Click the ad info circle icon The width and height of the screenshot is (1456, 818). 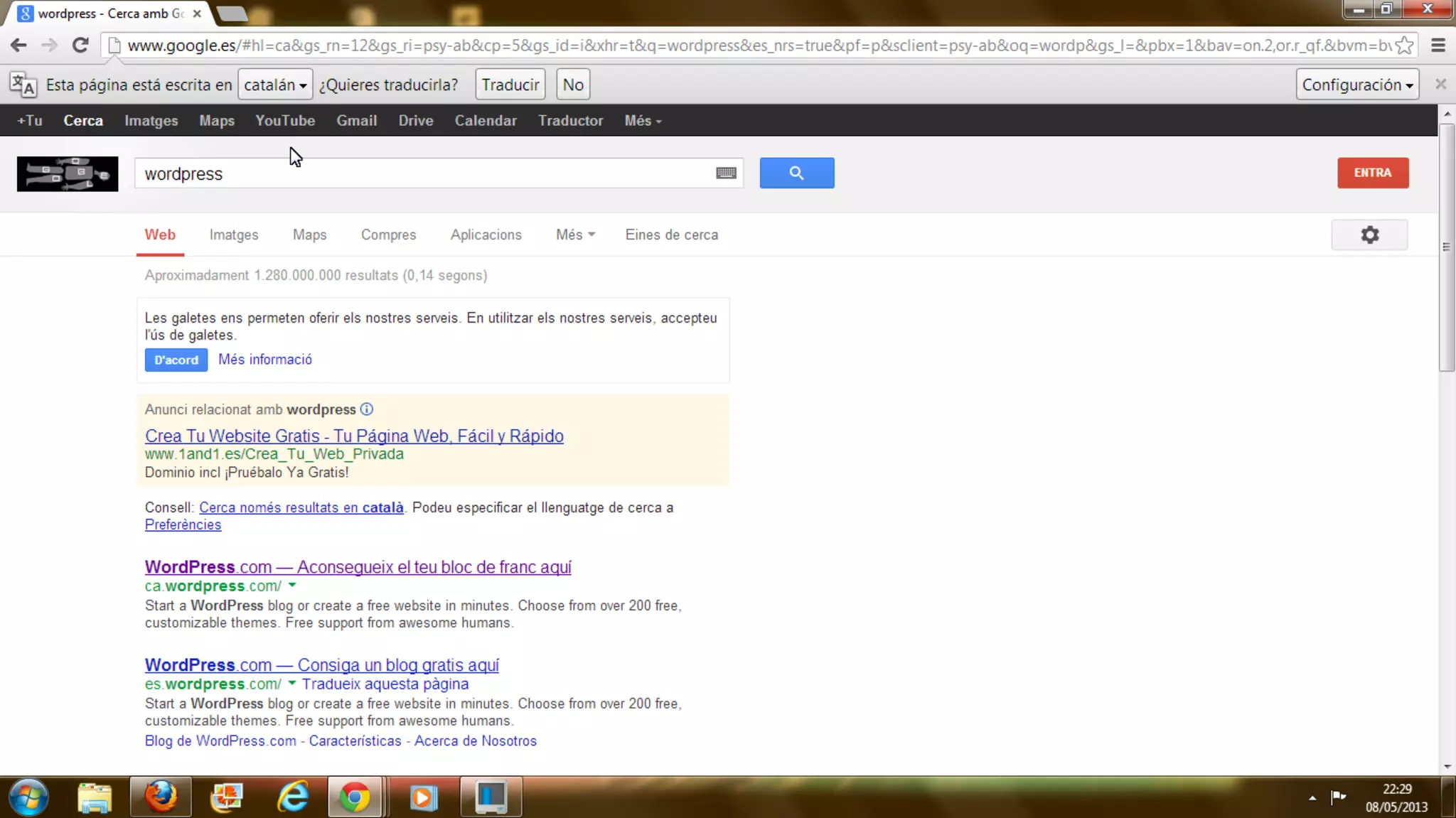click(367, 409)
